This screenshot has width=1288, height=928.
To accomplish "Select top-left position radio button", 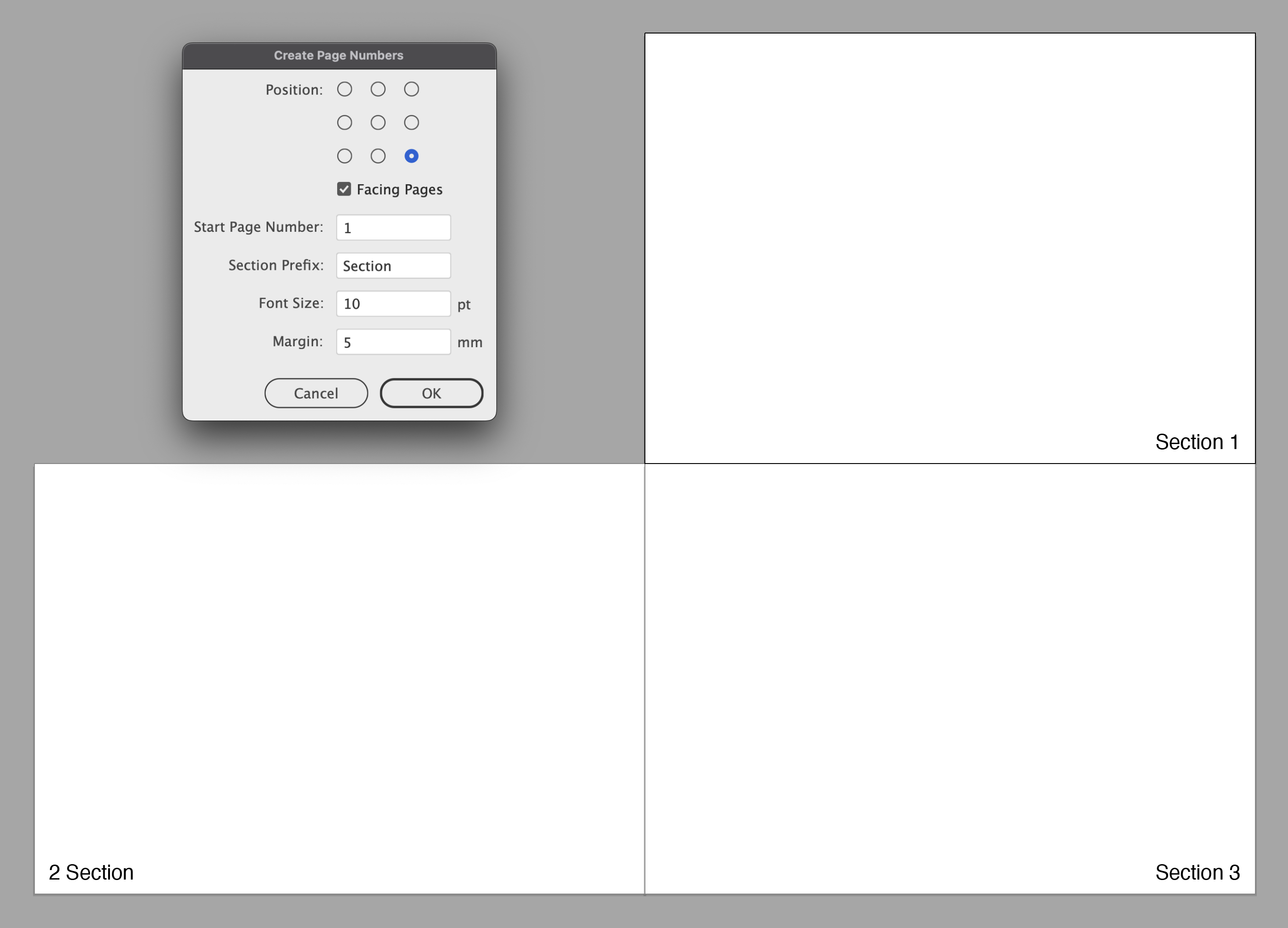I will tap(344, 89).
